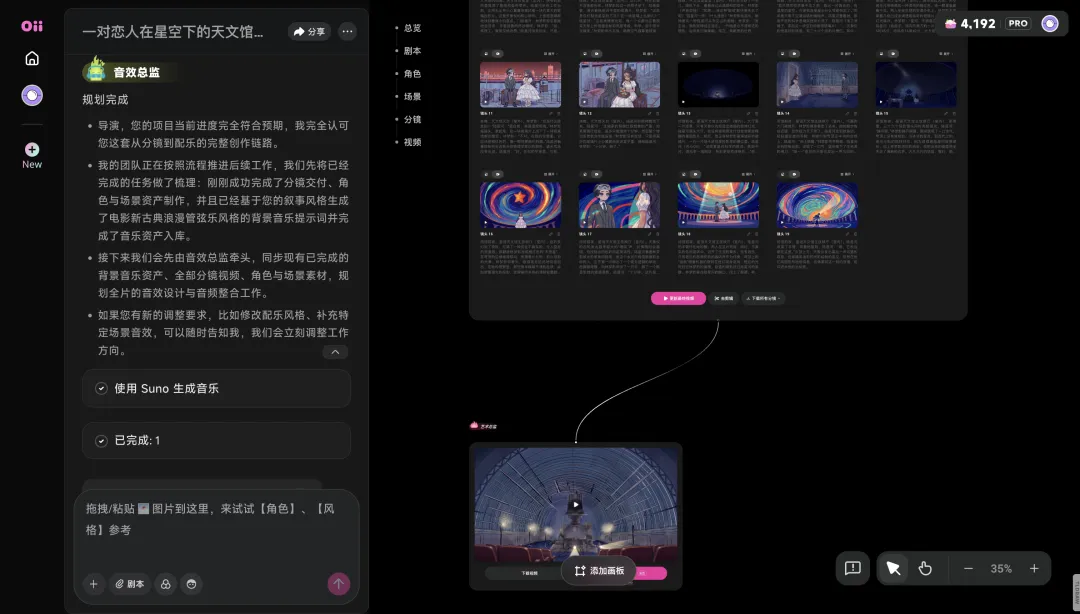
Task: Open the feedback message icon
Action: click(853, 569)
